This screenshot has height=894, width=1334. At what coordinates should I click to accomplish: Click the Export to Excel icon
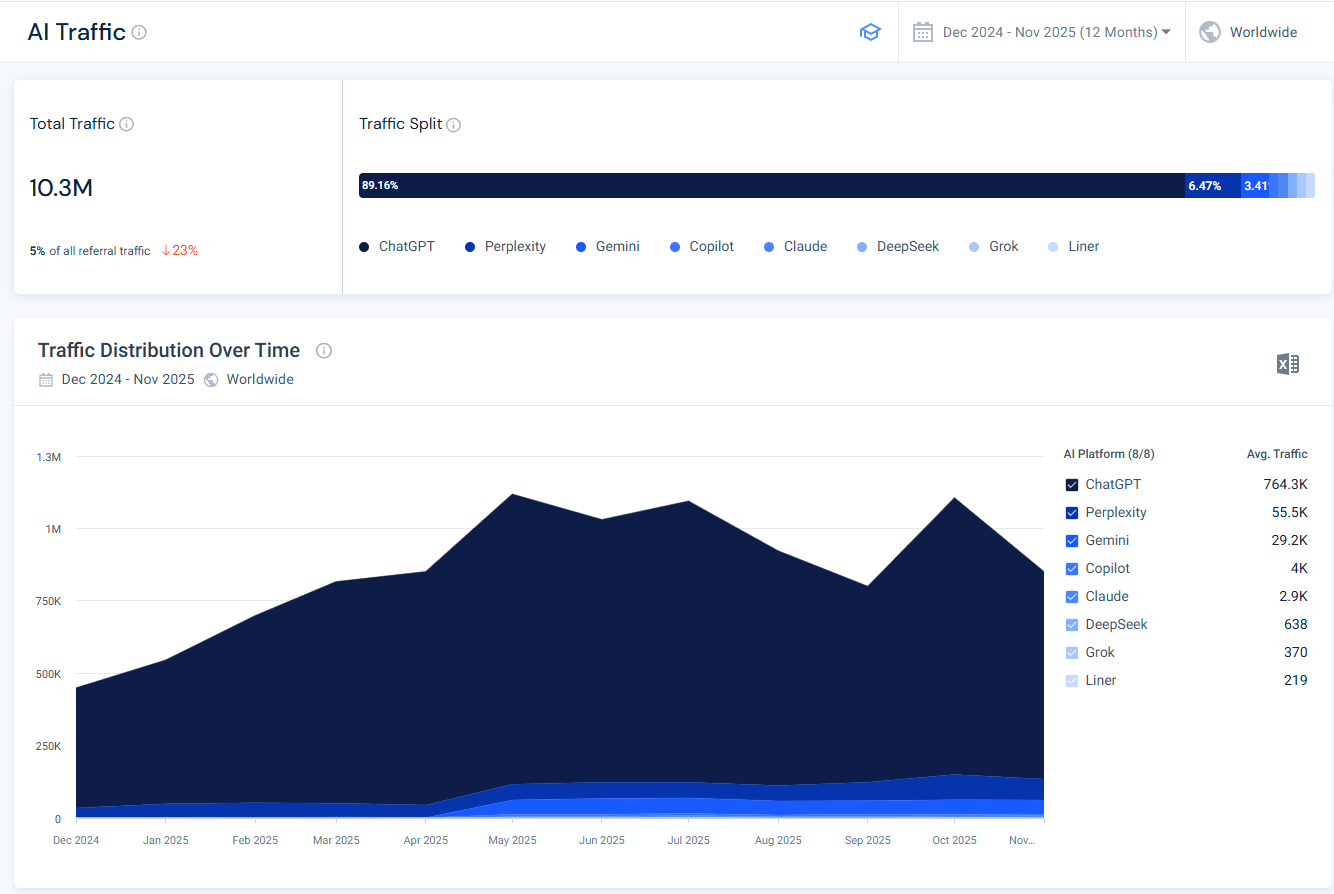click(x=1287, y=364)
